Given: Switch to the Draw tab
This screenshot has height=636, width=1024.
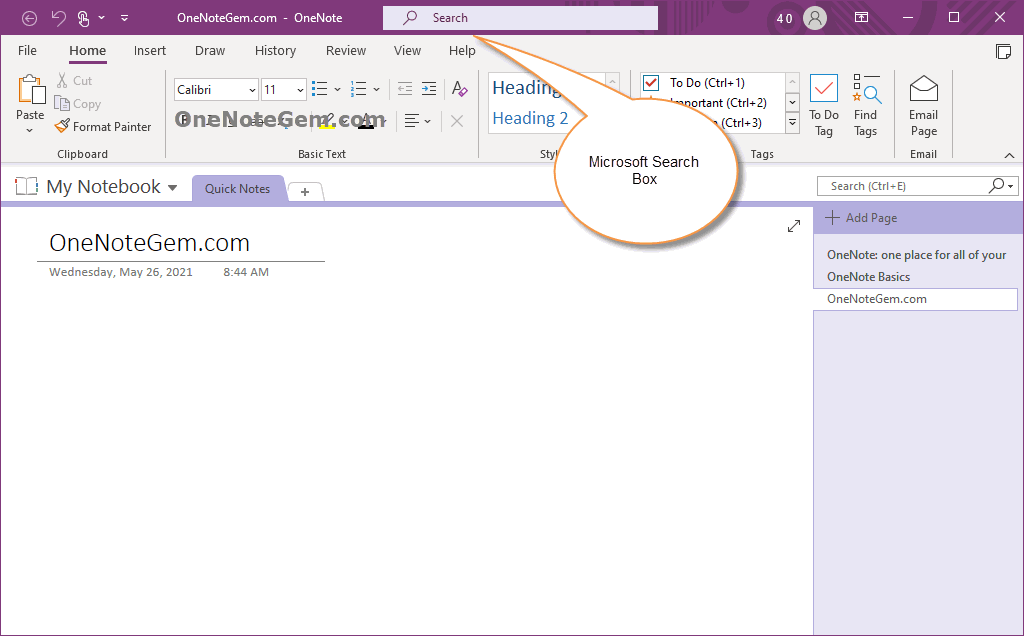Looking at the screenshot, I should [x=210, y=51].
